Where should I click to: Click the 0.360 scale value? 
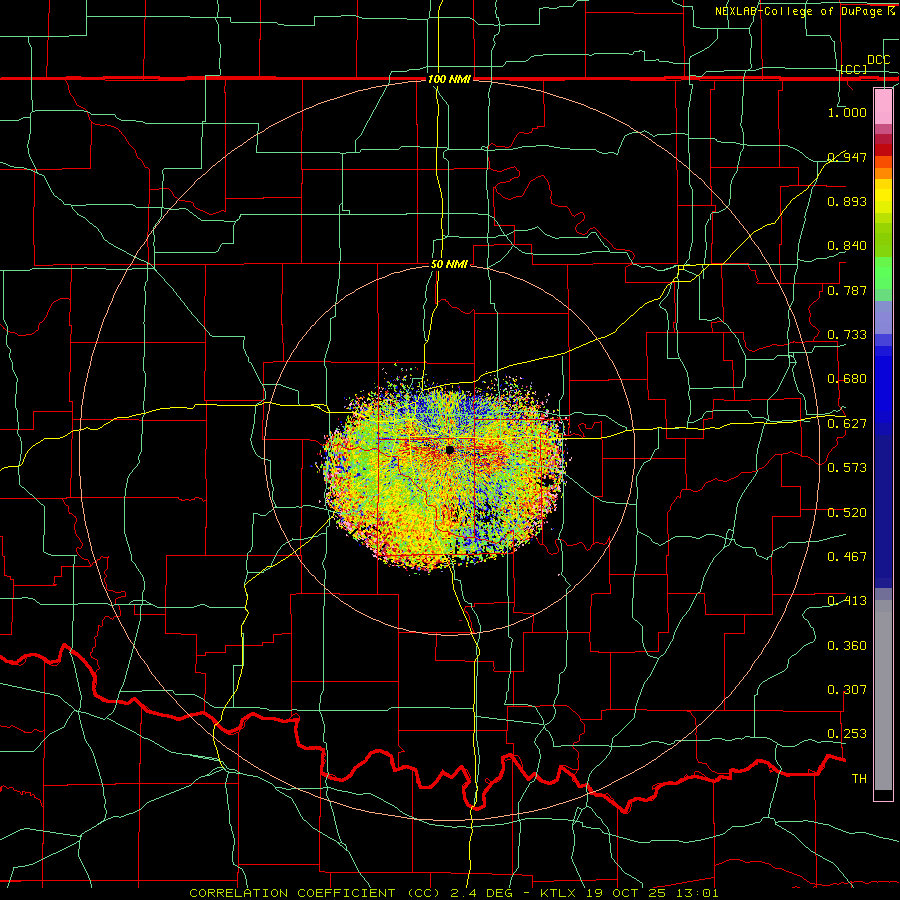pos(847,646)
